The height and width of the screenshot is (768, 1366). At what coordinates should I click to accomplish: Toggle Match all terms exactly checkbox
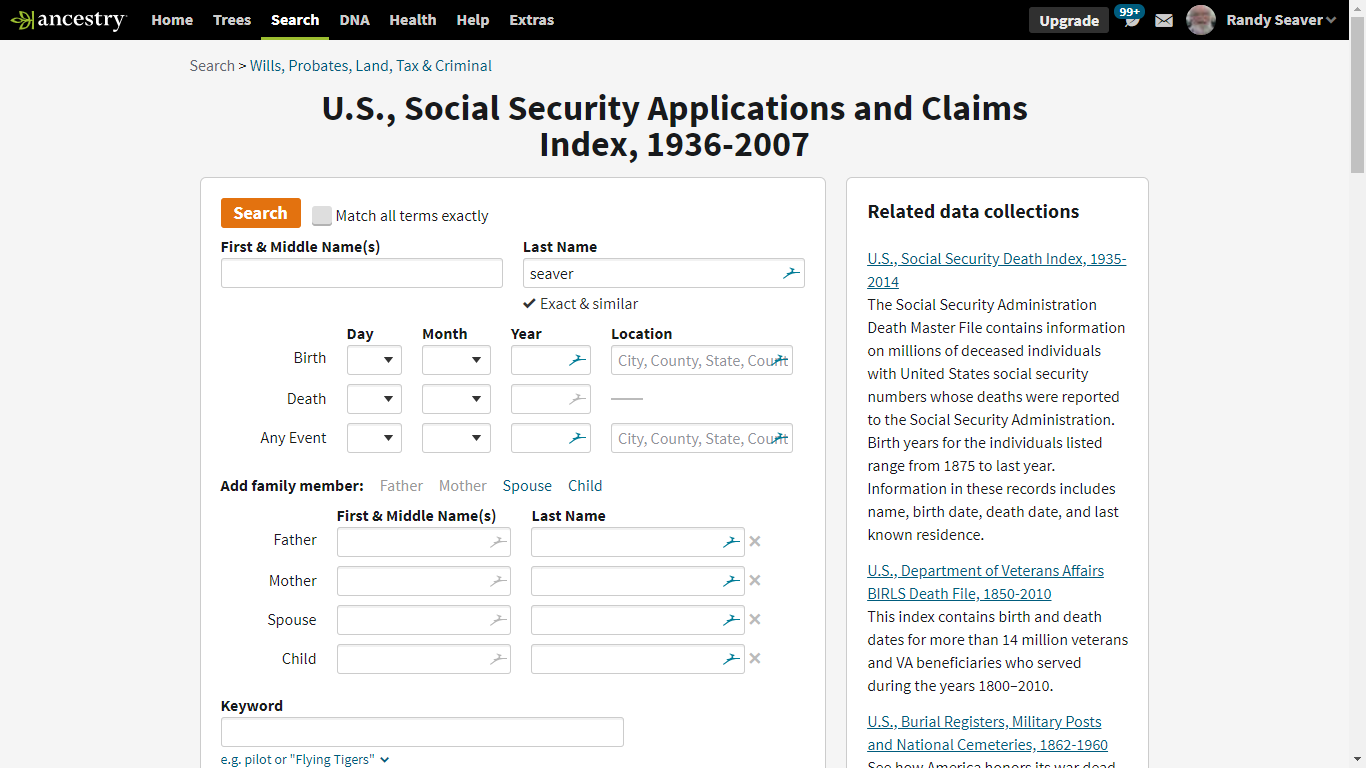coord(321,216)
